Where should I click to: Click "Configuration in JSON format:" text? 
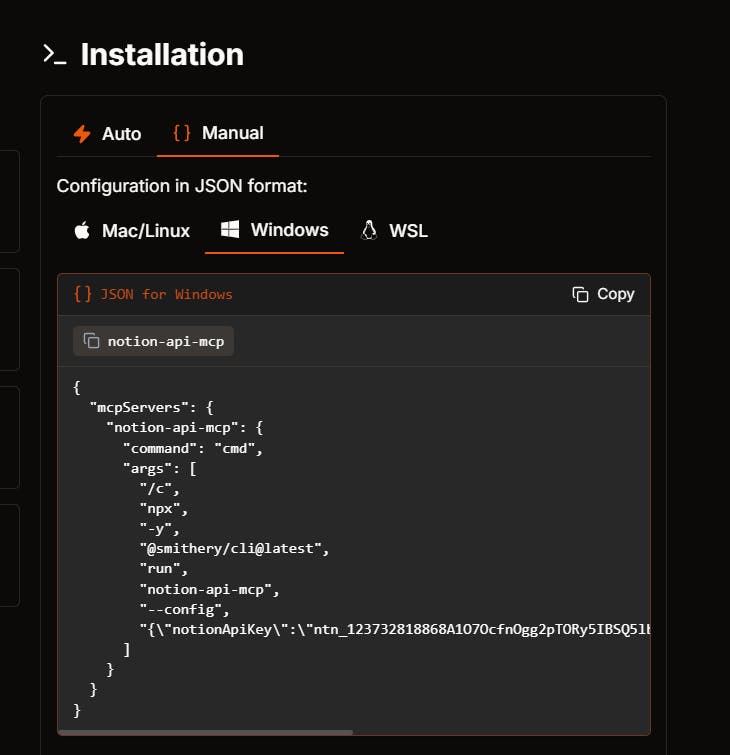182,186
